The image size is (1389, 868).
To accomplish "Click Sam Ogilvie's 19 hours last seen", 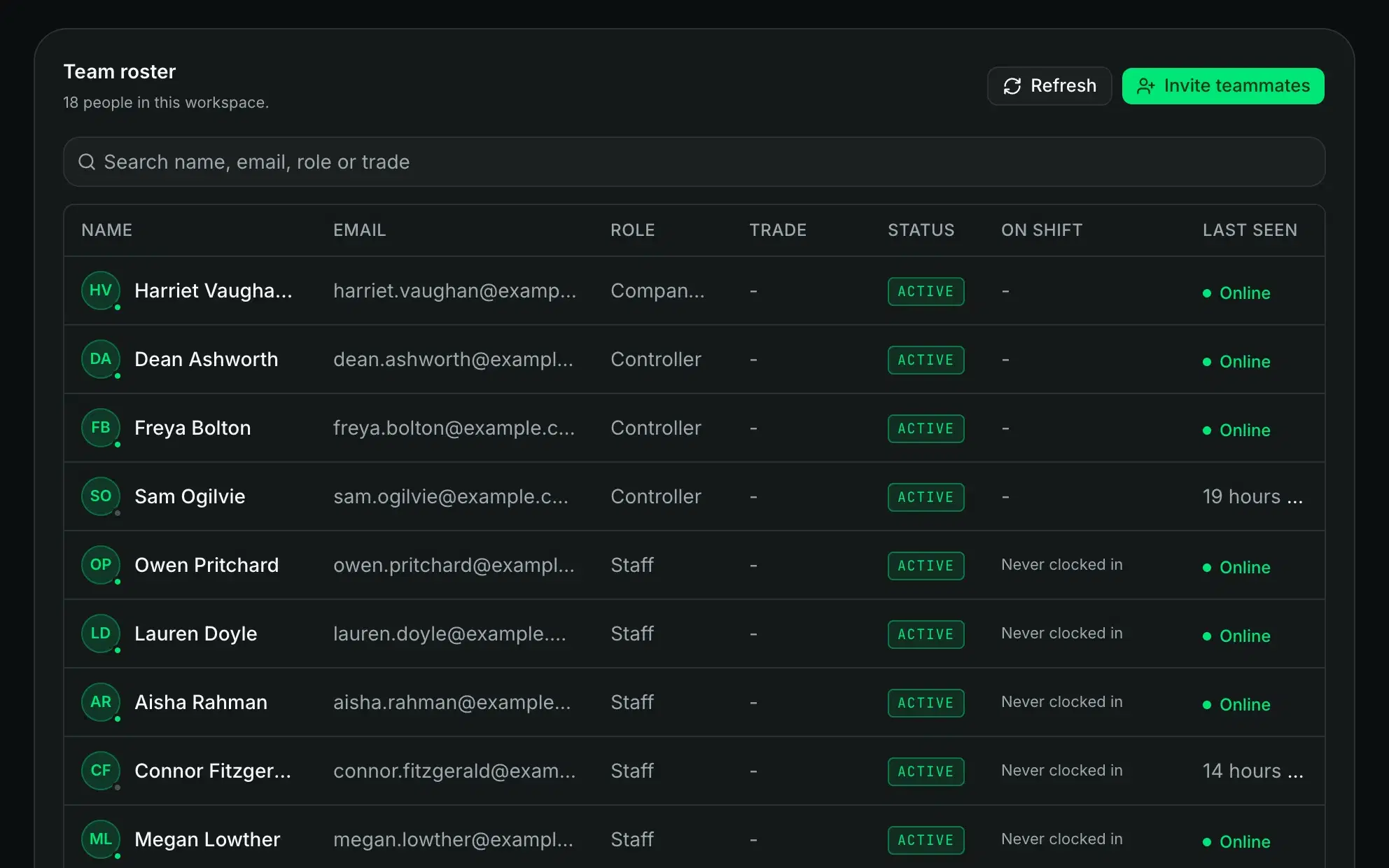I will [x=1252, y=496].
